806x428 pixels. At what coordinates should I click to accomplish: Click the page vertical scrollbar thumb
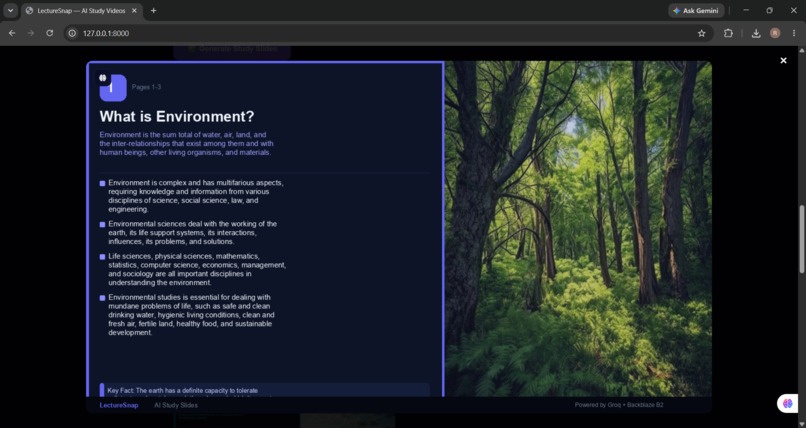[x=801, y=239]
